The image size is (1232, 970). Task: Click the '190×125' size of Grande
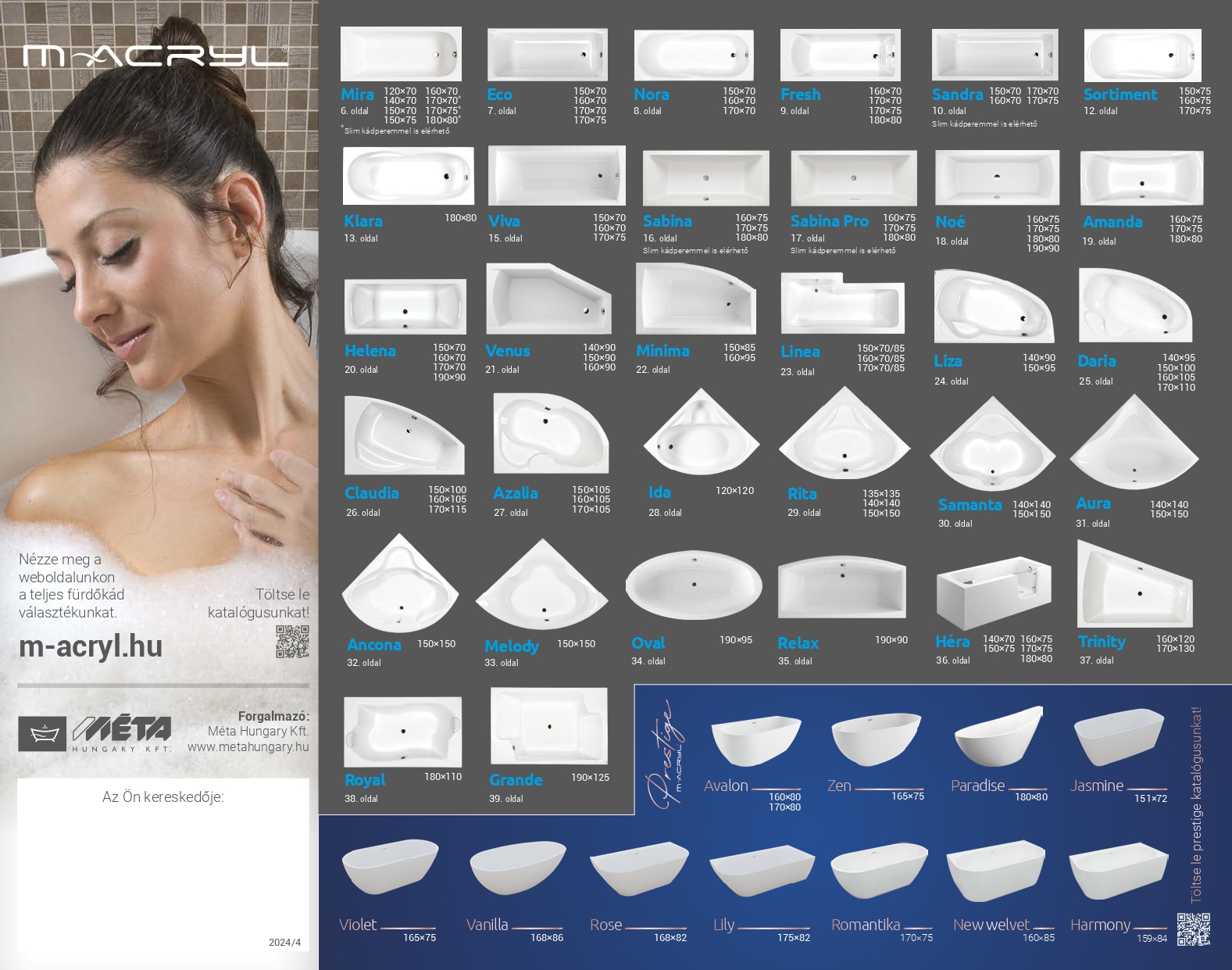click(590, 778)
